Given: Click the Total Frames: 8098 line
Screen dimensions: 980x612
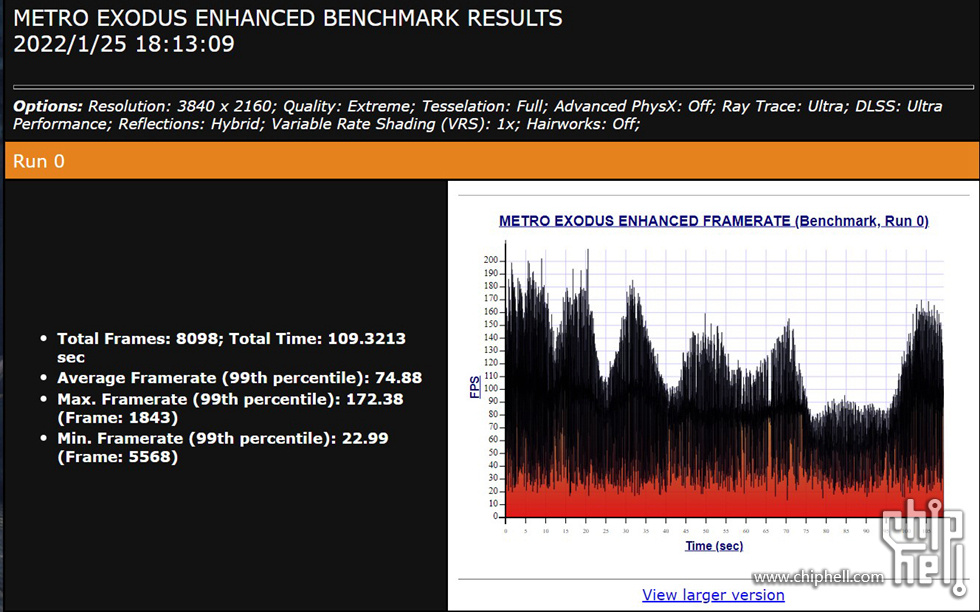Looking at the screenshot, I should pyautogui.click(x=231, y=348).
